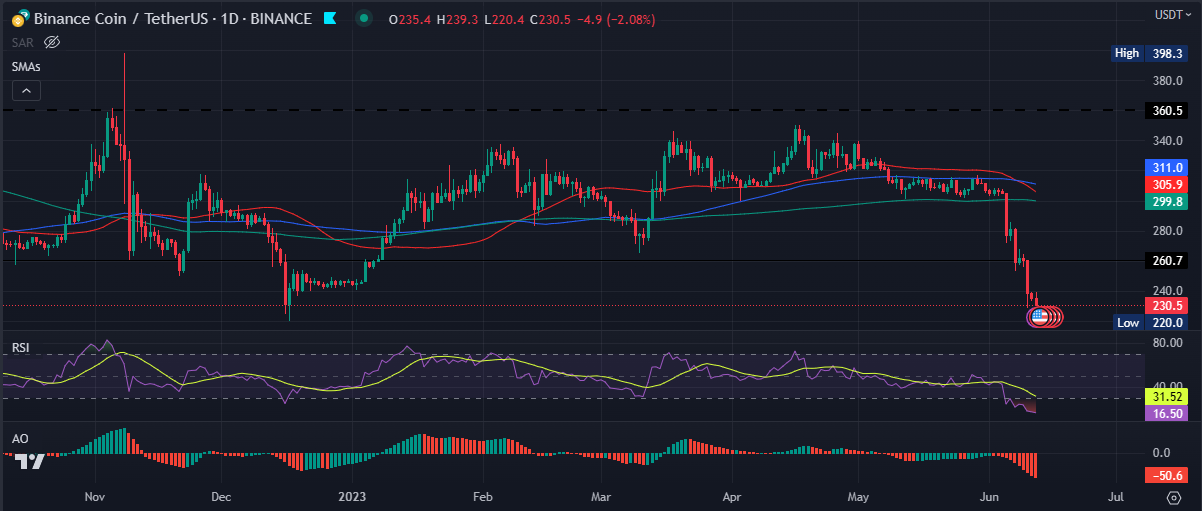The height and width of the screenshot is (511, 1202).
Task: Click the Jul label on time axis
Action: pyautogui.click(x=1117, y=497)
